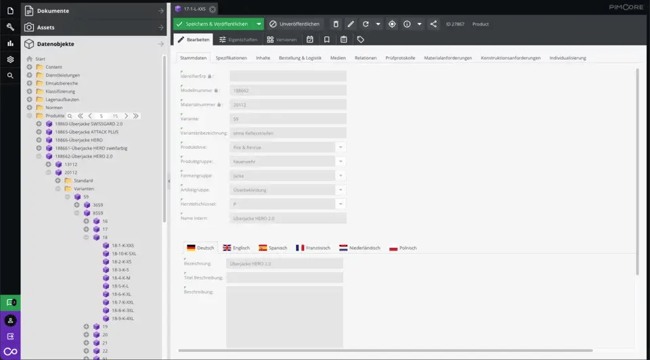This screenshot has width=650, height=360.
Task: Collapse the 188662-Überjacke HERO 2.0 node
Action: (39, 156)
